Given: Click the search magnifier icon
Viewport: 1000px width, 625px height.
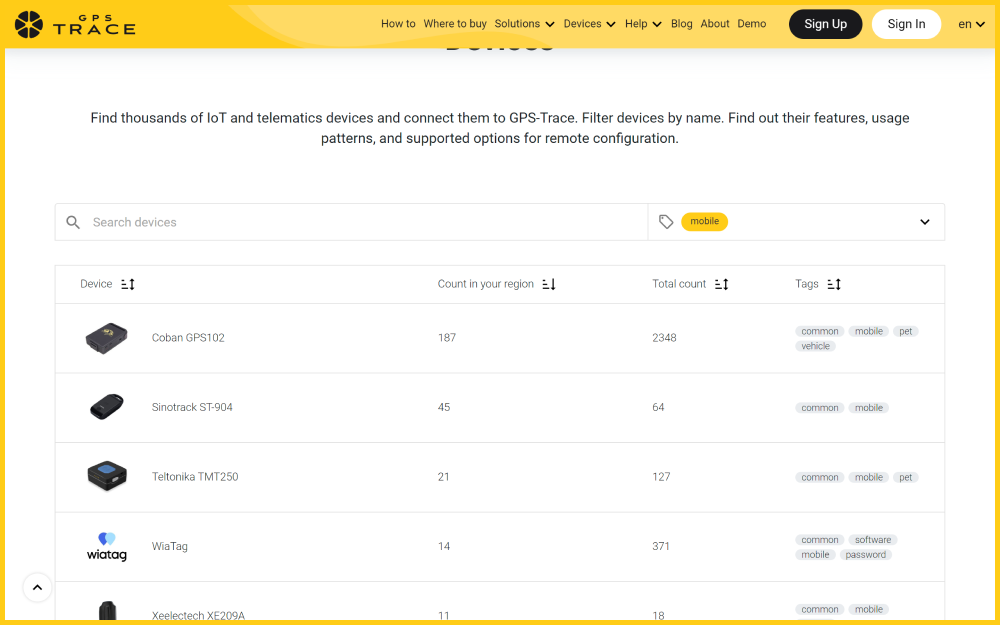Looking at the screenshot, I should point(73,222).
